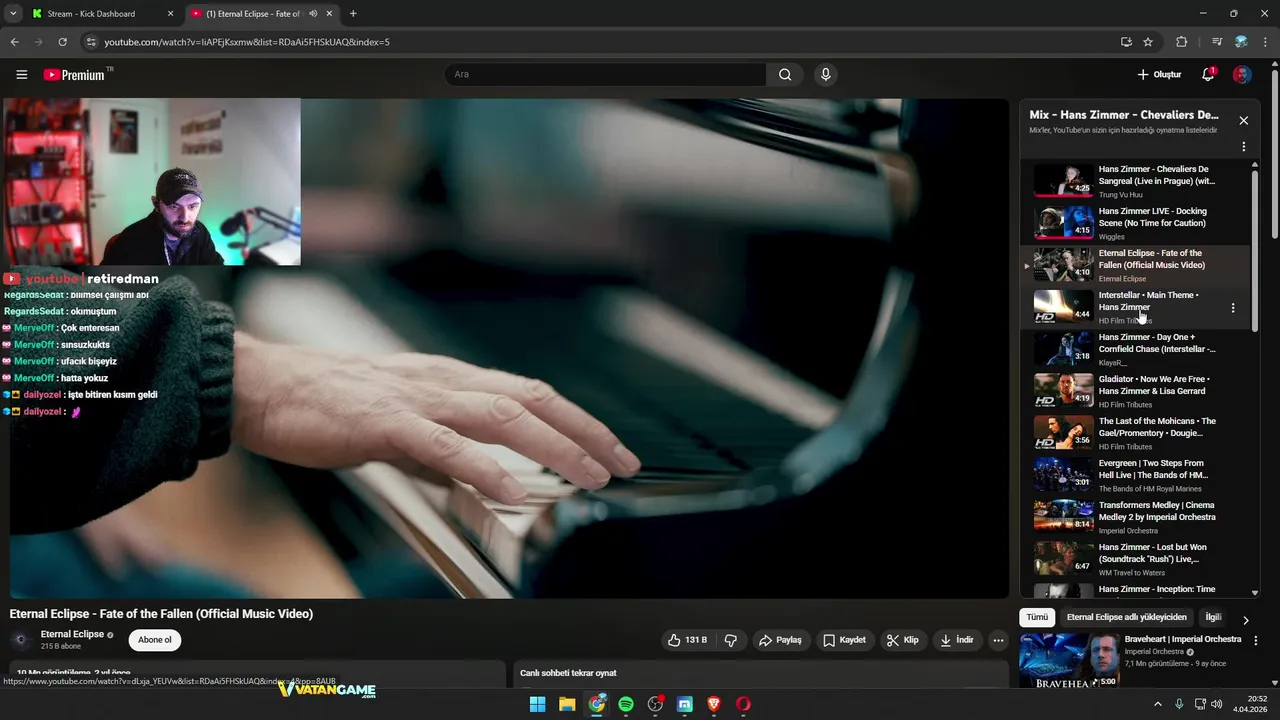Open the tab search dropdown arrow
Viewport: 1280px width, 720px height.
click(12, 14)
